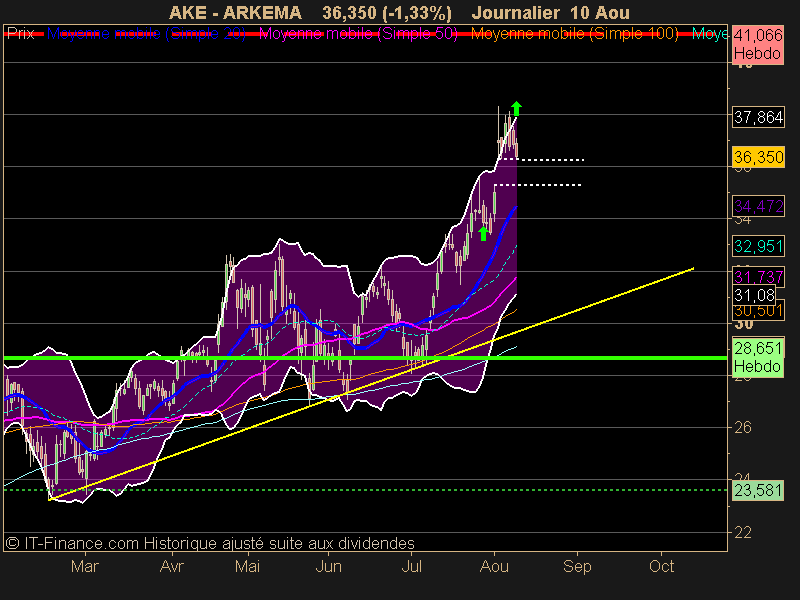
Task: Click the "Mai" month label
Action: (x=247, y=566)
